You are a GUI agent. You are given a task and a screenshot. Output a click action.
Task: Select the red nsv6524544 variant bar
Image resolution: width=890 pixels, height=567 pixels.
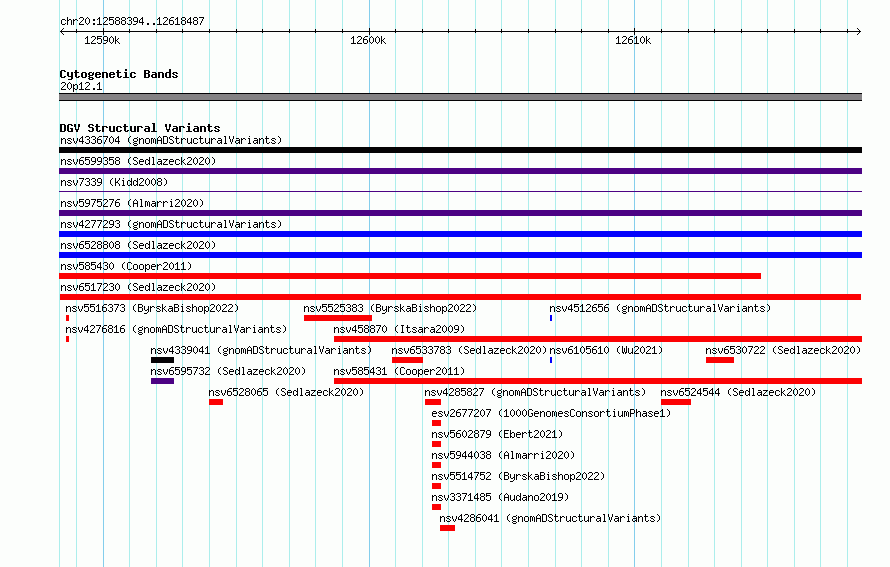click(676, 402)
